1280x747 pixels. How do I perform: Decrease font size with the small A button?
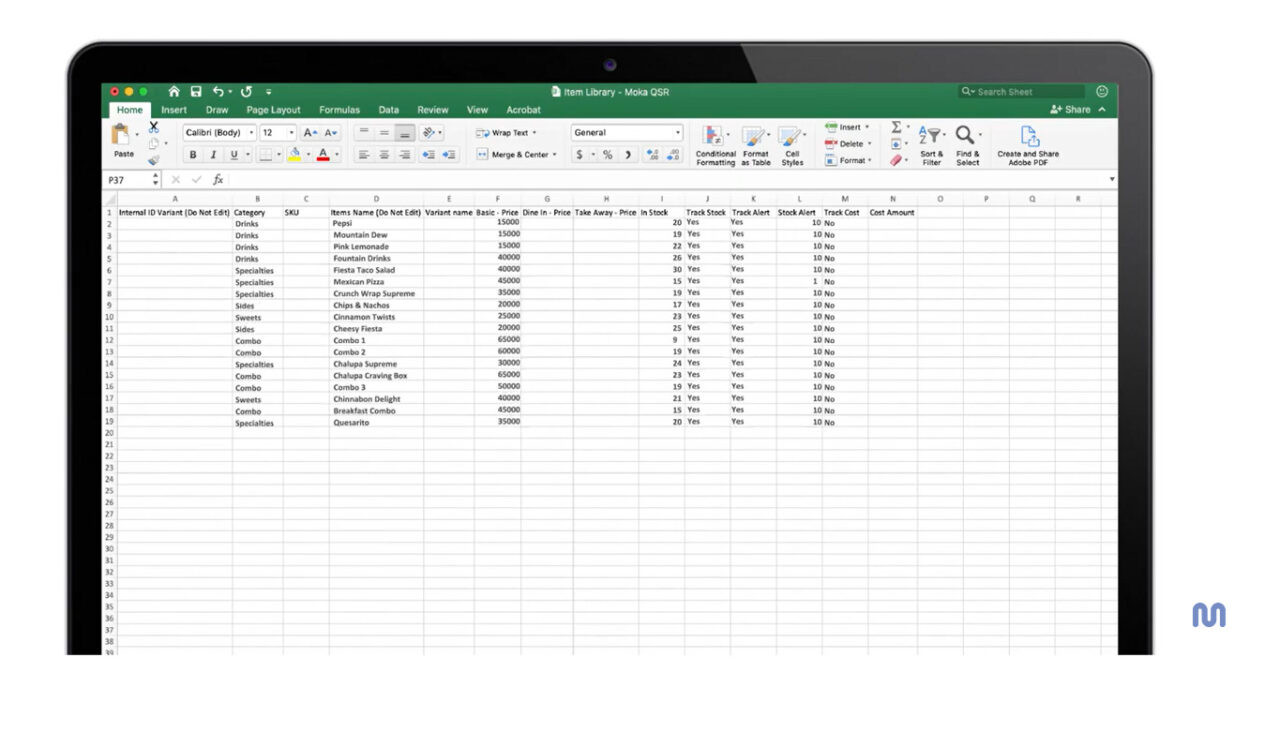click(x=330, y=132)
